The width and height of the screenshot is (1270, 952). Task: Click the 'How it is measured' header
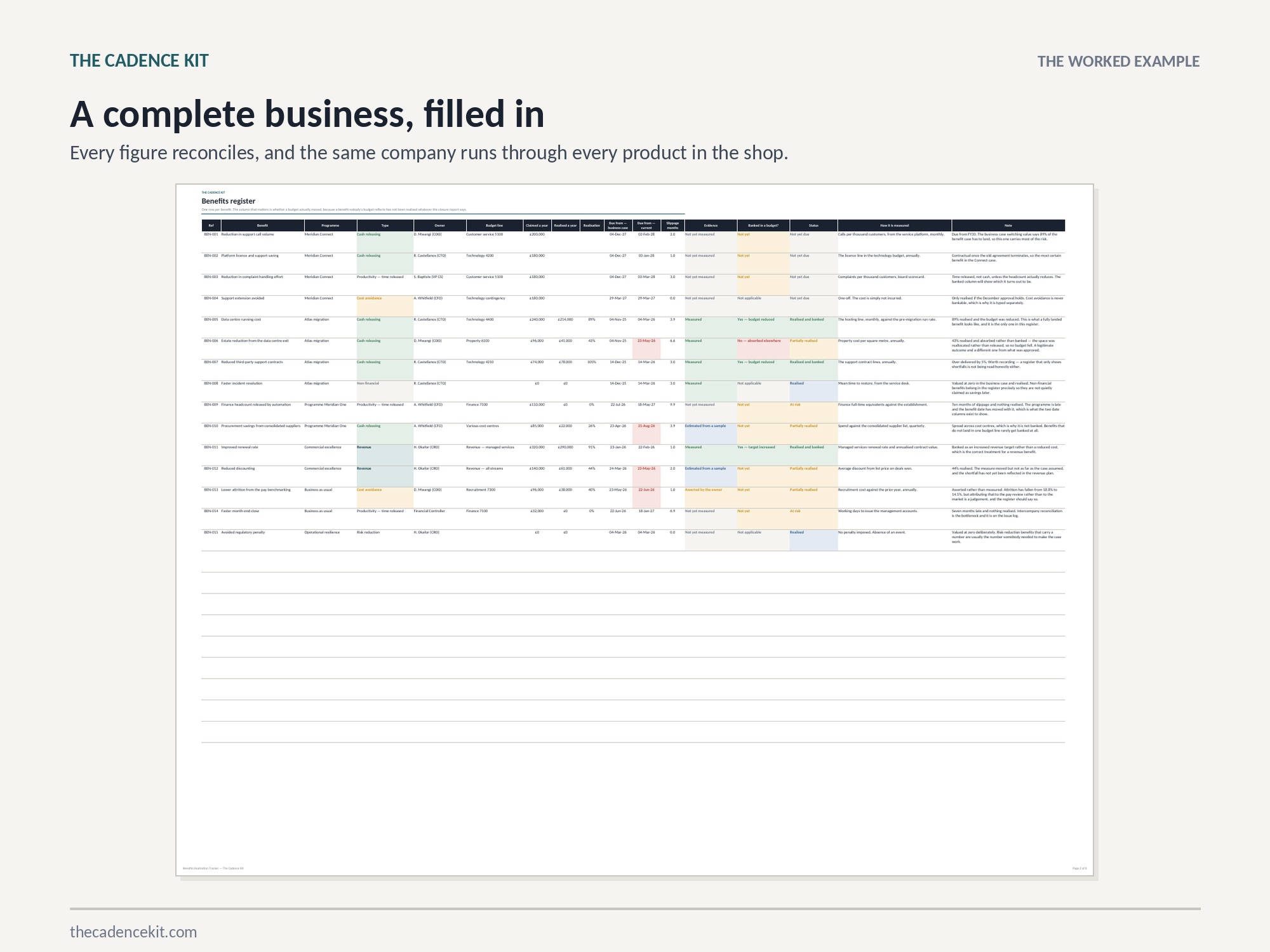pos(894,225)
